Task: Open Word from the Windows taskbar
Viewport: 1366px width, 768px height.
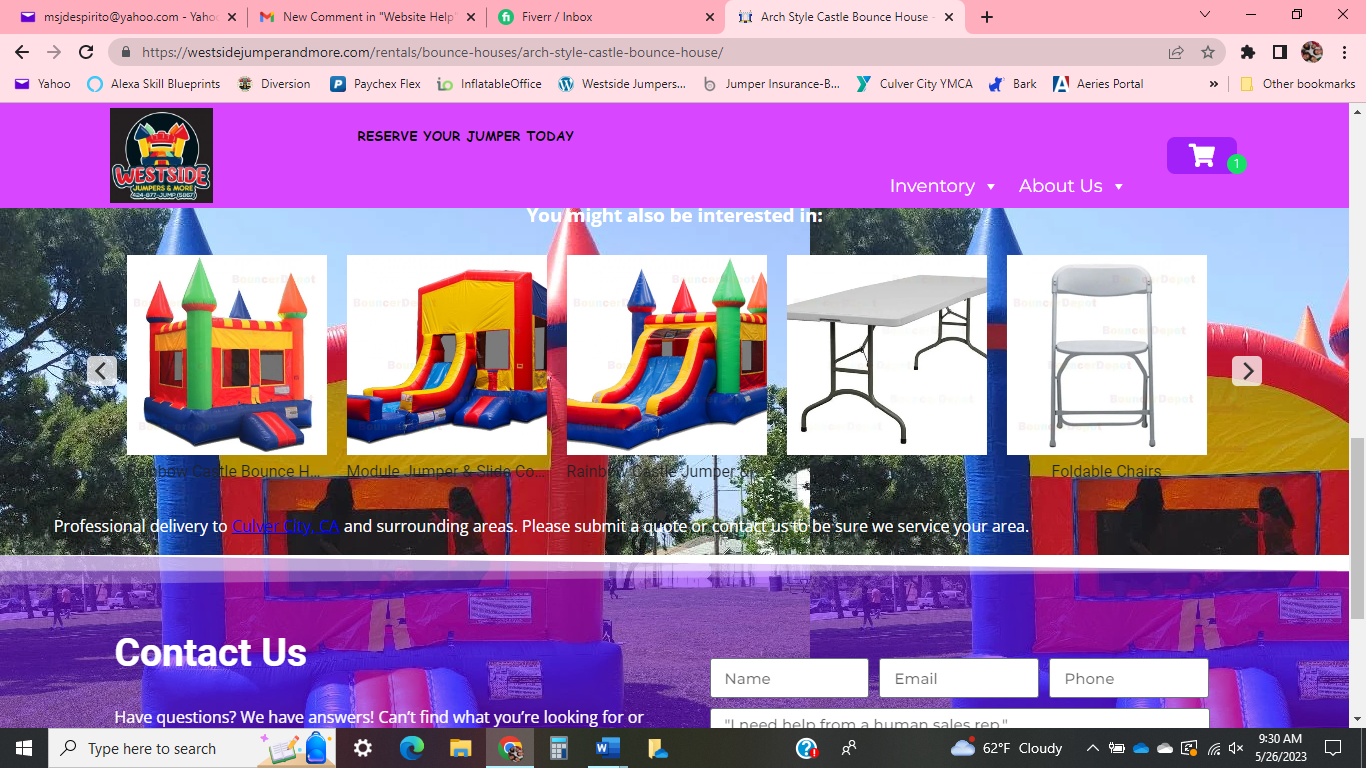Action: pyautogui.click(x=608, y=748)
